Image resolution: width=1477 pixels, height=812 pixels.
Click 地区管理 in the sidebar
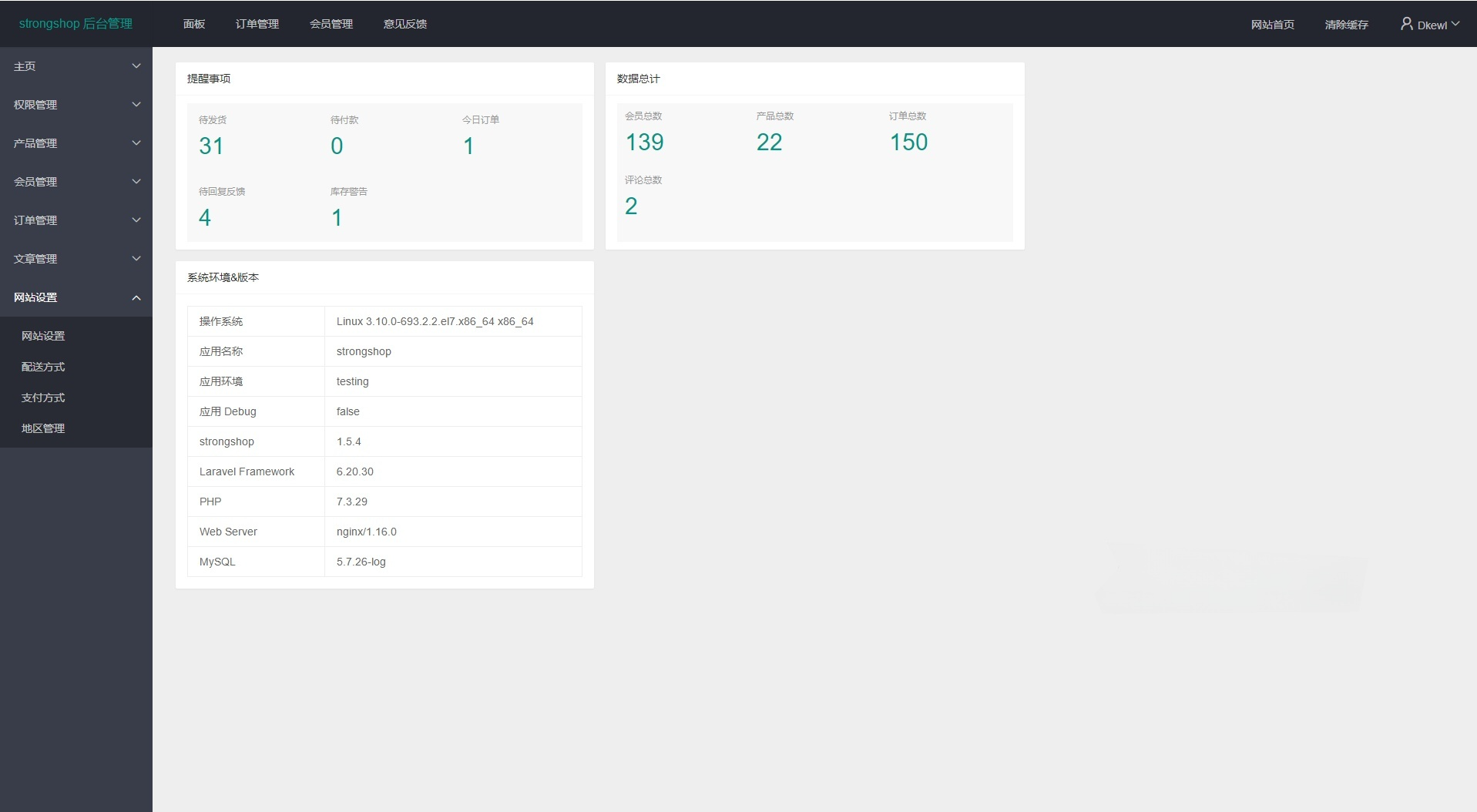tap(43, 428)
